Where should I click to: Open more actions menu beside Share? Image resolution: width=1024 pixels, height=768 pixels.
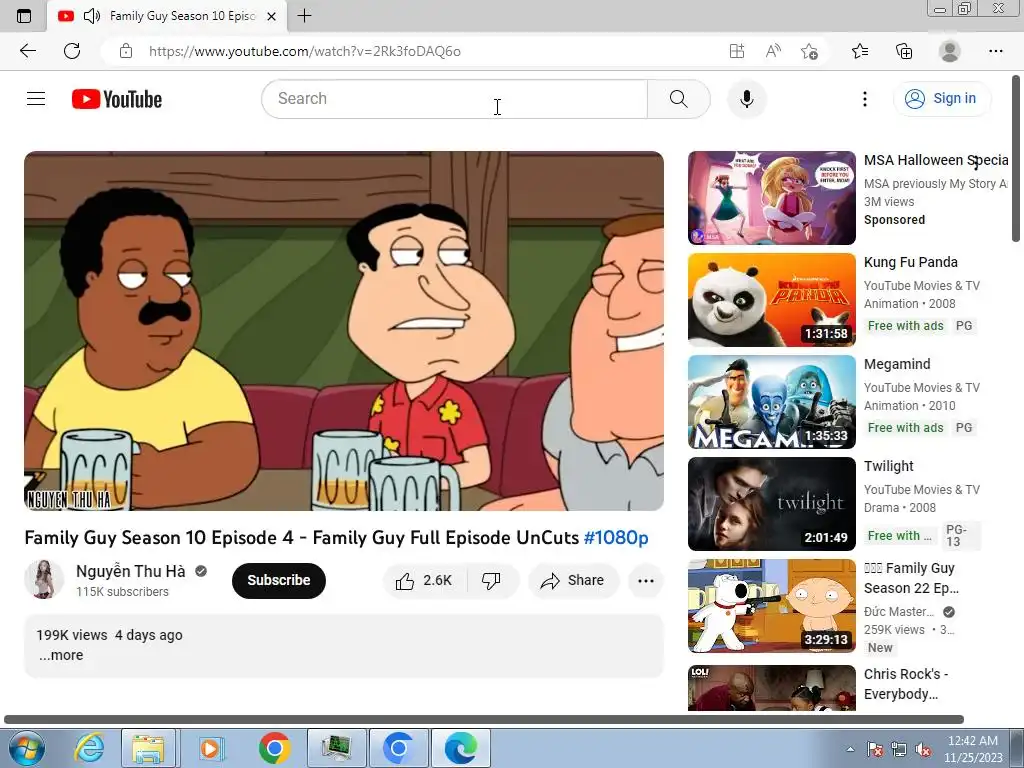(x=646, y=581)
